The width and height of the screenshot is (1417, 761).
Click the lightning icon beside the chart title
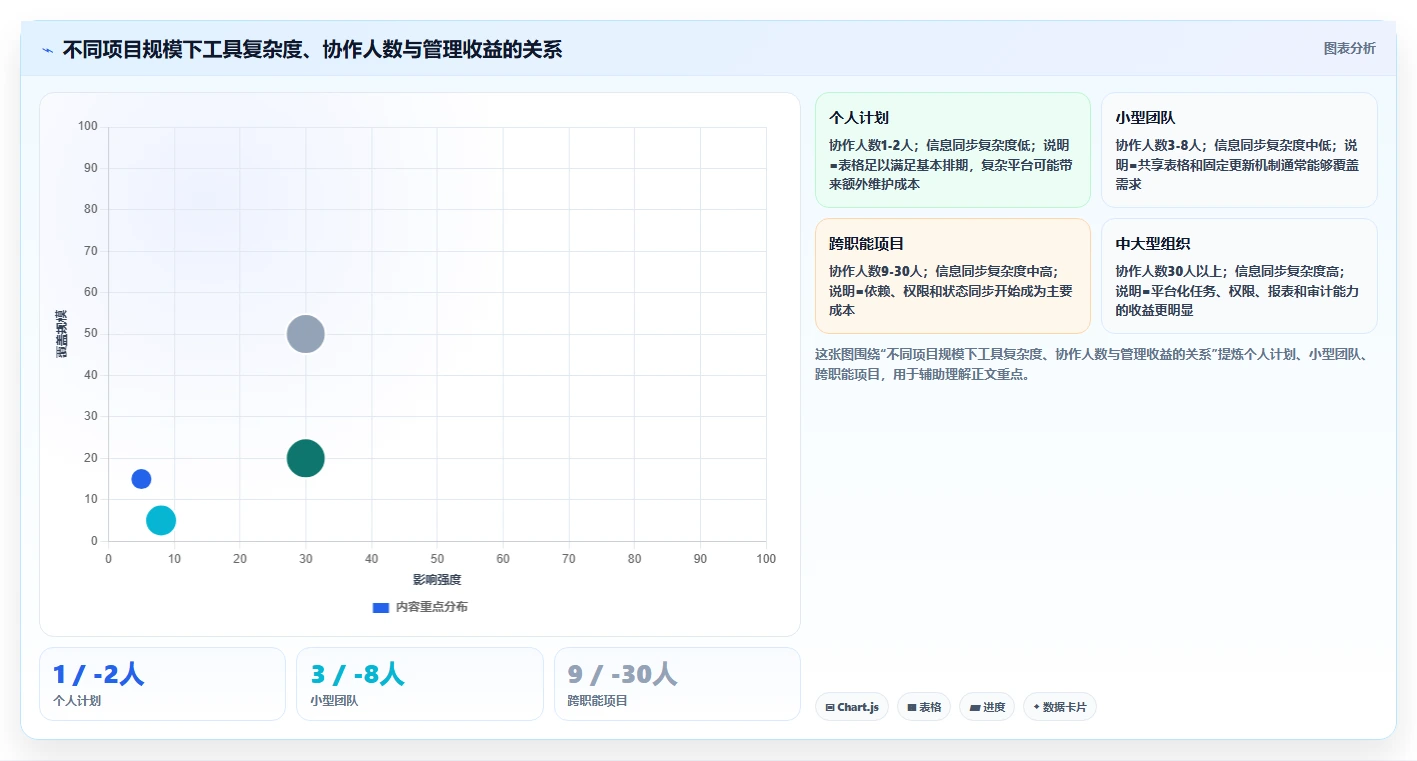pos(48,50)
